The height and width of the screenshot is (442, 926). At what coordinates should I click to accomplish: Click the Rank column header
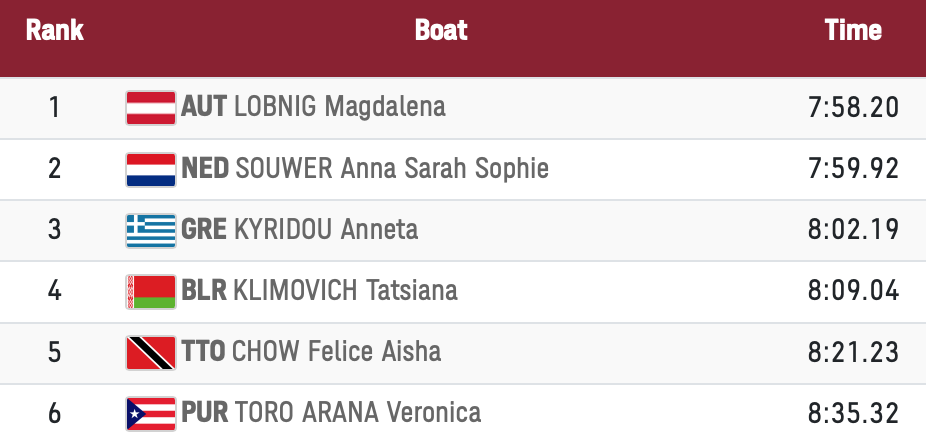55,30
